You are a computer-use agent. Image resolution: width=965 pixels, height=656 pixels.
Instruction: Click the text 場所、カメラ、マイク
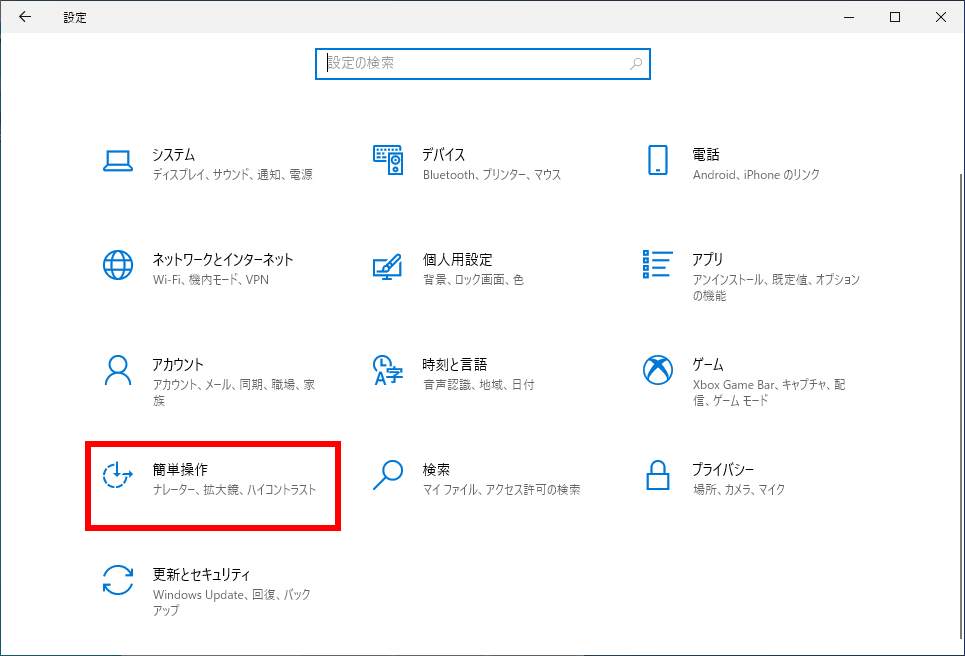[x=739, y=490]
